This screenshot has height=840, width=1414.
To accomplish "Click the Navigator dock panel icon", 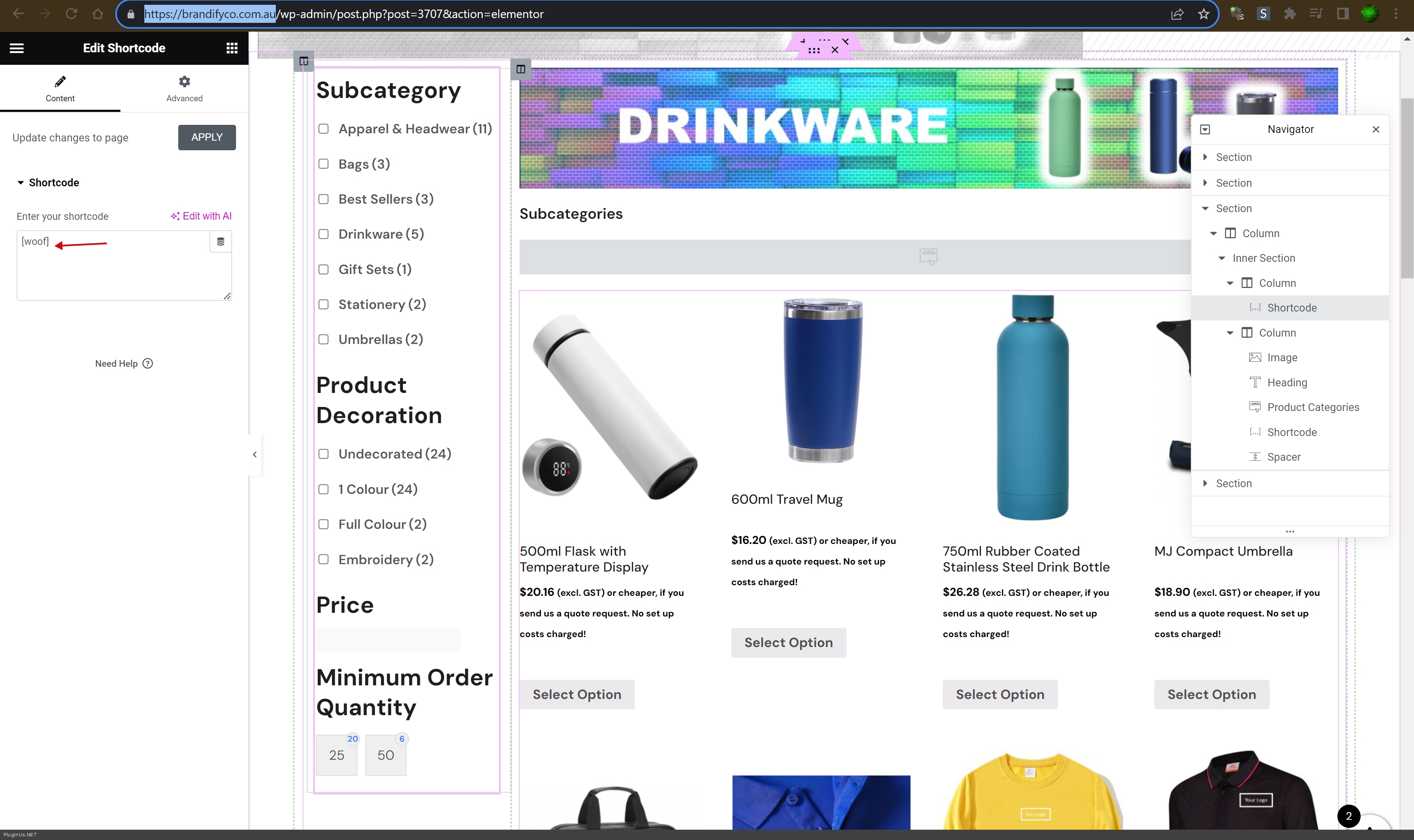I will click(x=1204, y=129).
